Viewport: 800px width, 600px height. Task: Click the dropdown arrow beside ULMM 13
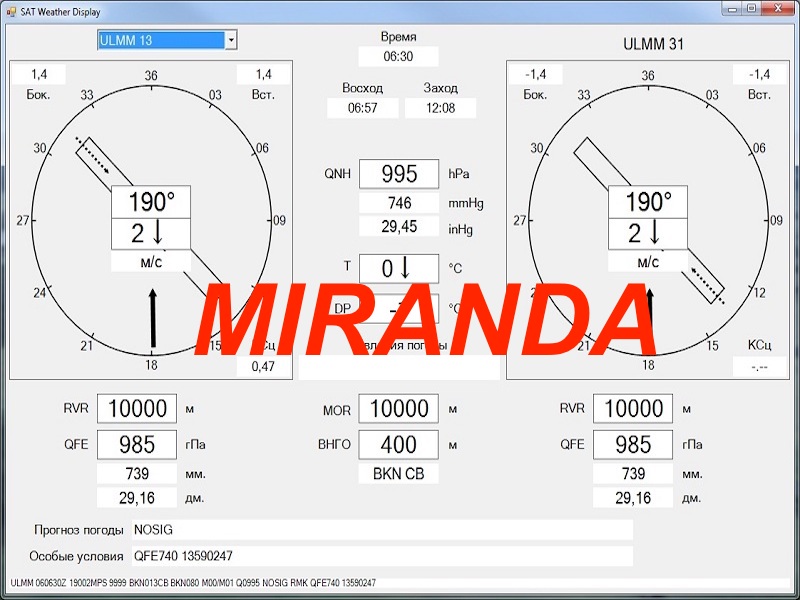click(231, 40)
